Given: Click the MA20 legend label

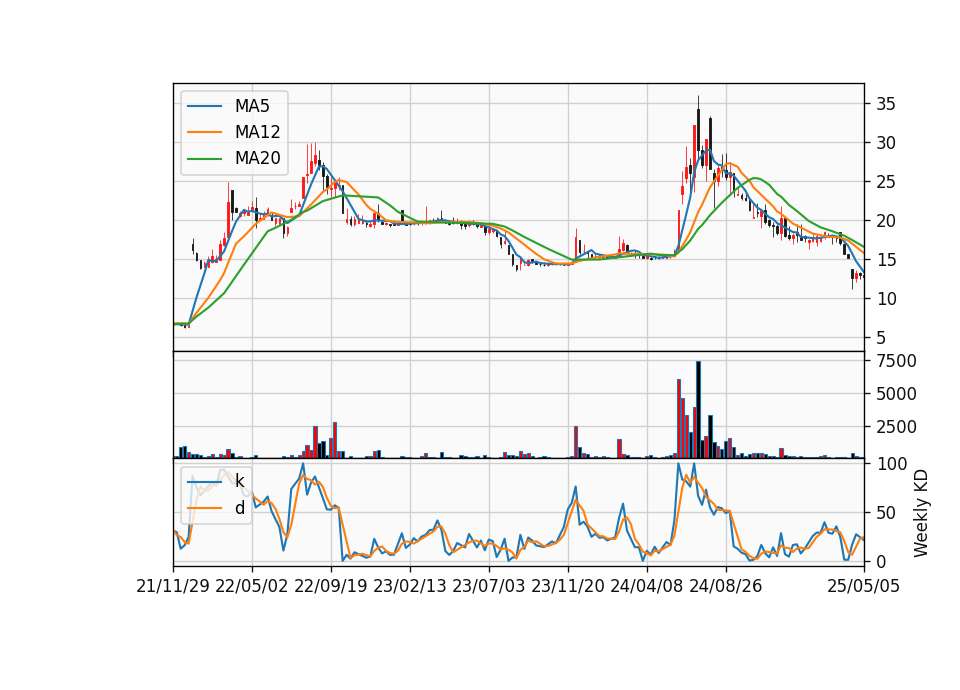Looking at the screenshot, I should [258, 158].
